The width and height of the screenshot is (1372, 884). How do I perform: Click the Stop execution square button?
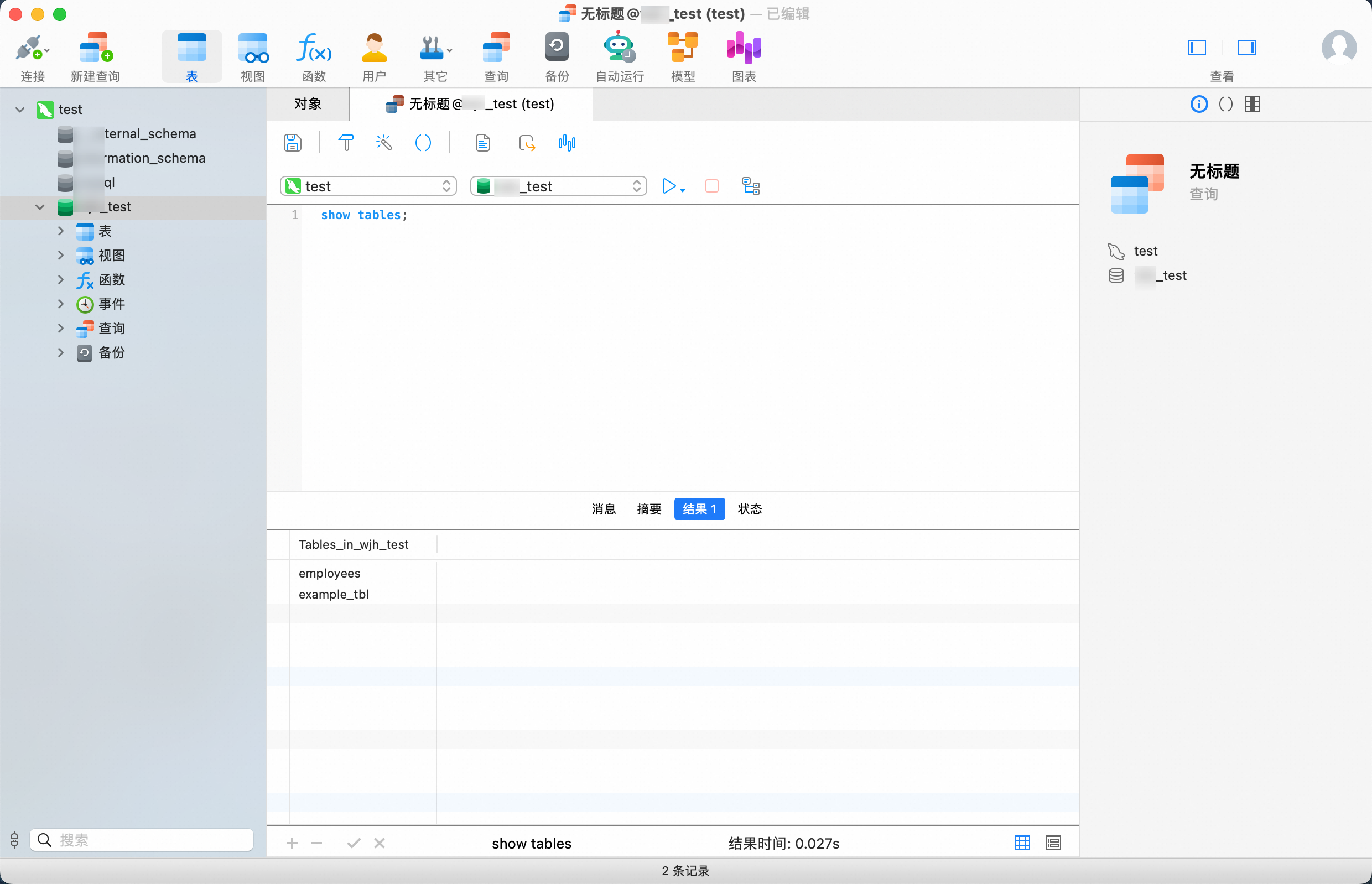point(711,186)
